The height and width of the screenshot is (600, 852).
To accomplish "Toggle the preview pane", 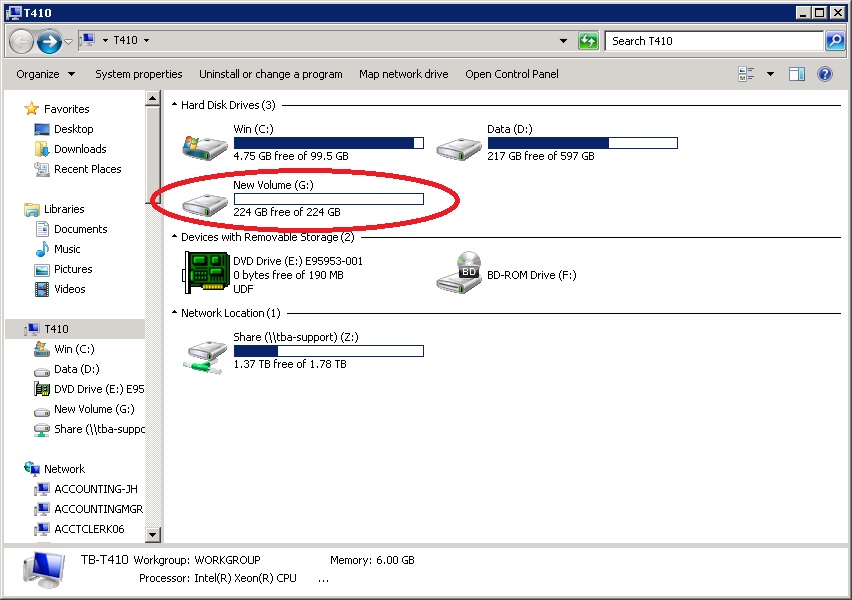I will [x=796, y=73].
